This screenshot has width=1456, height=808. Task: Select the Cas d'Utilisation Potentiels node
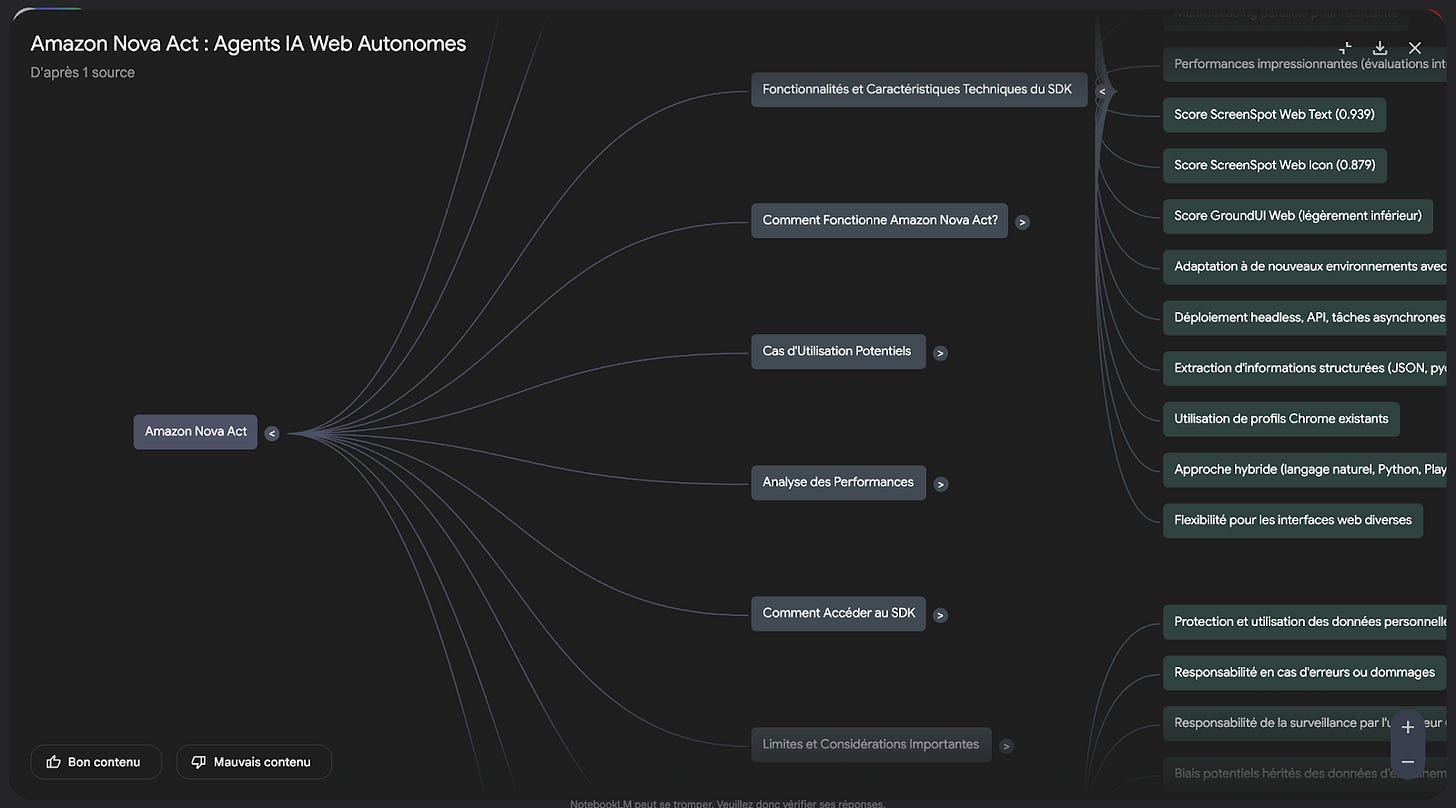click(838, 352)
